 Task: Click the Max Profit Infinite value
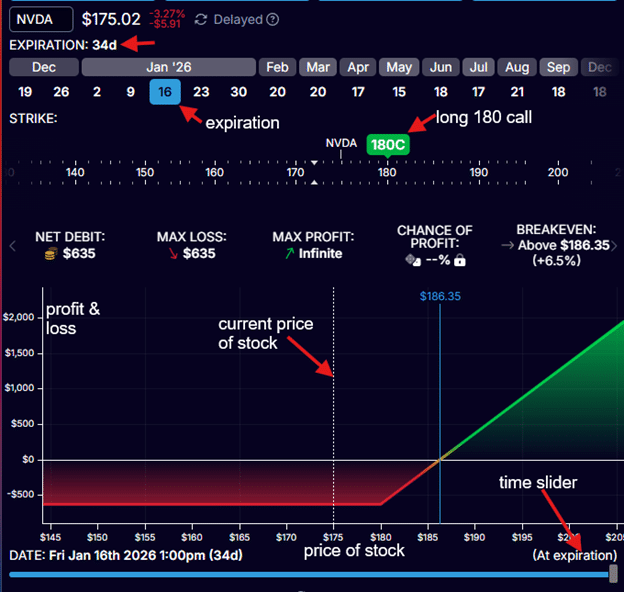pos(320,253)
